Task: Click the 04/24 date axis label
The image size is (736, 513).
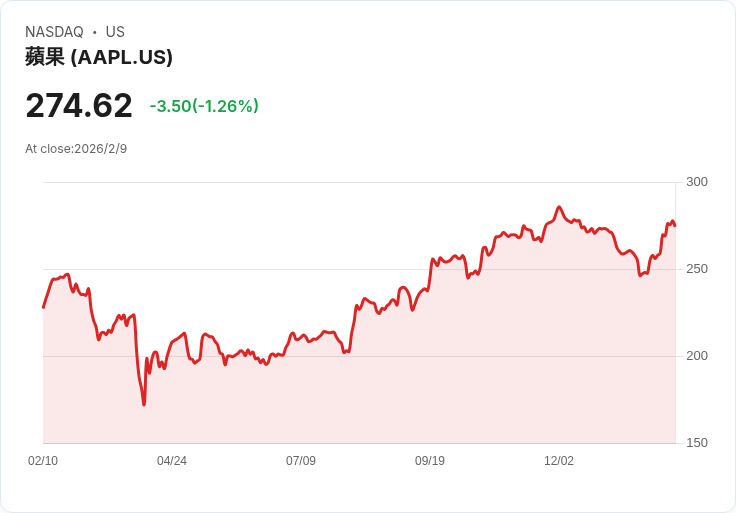Action: pyautogui.click(x=172, y=461)
